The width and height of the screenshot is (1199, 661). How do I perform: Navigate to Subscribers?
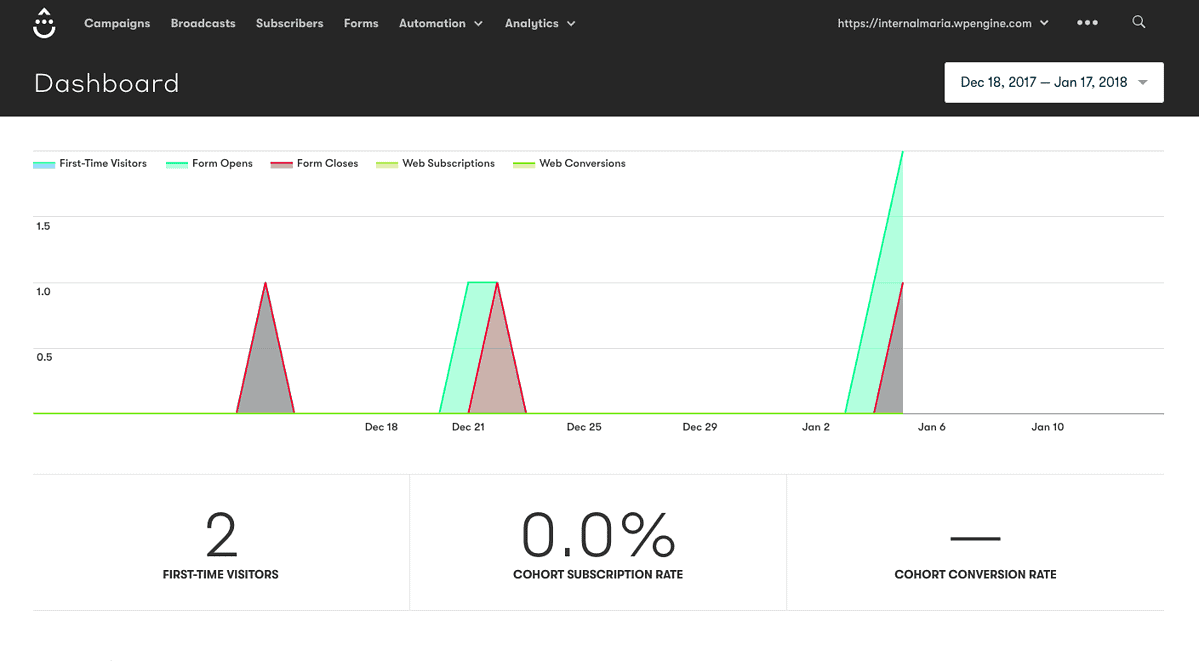coord(289,23)
